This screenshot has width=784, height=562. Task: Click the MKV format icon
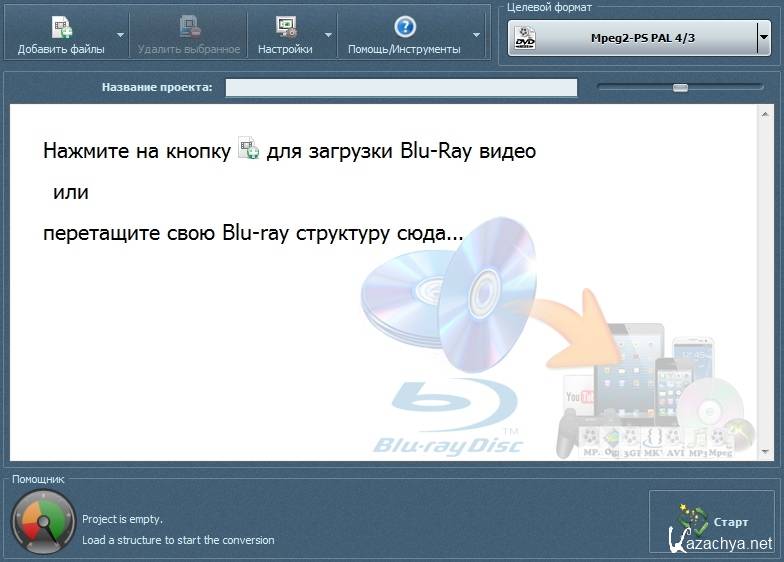[x=651, y=438]
